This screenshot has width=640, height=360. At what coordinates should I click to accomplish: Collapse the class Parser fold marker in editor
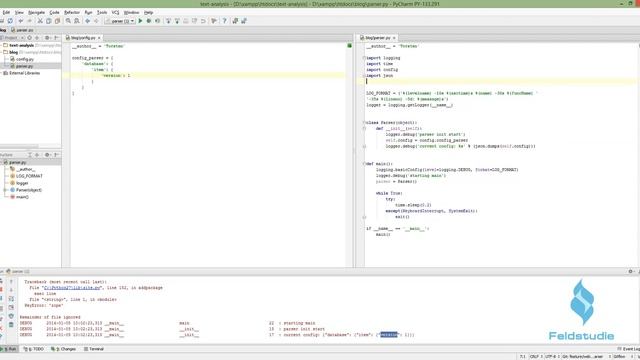[364, 122]
